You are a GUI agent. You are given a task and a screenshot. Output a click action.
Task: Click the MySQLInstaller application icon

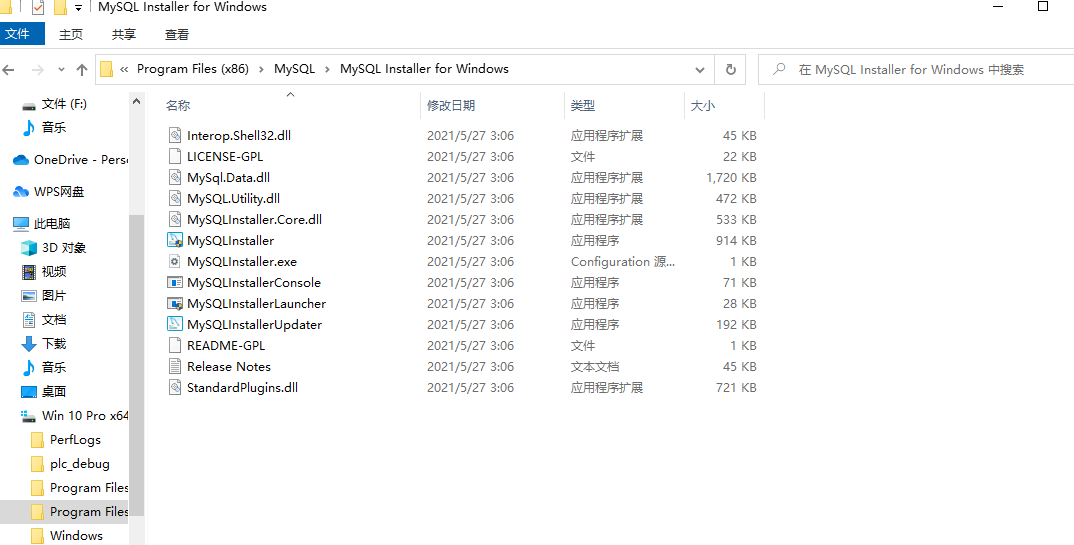[175, 240]
